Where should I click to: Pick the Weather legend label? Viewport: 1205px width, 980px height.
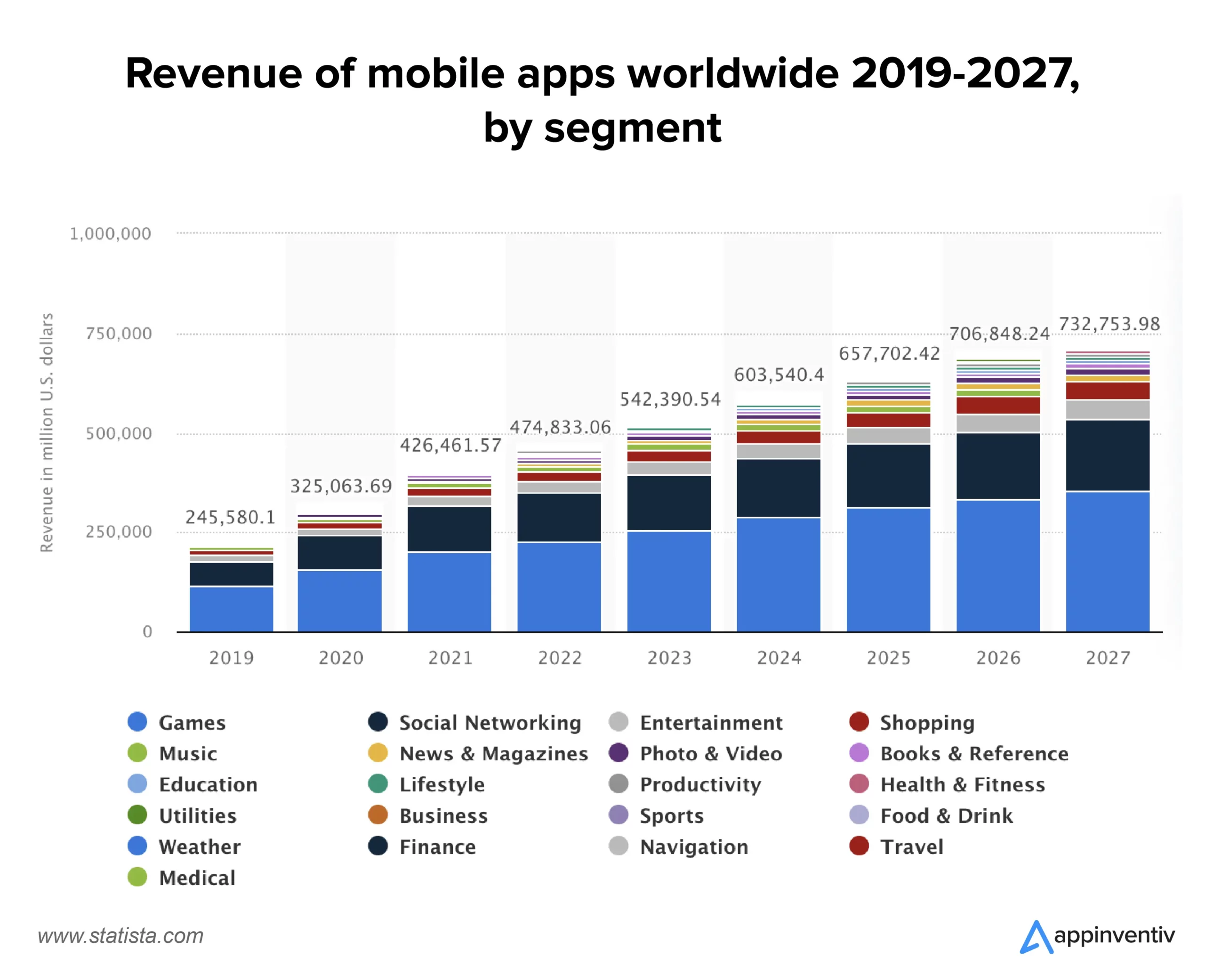(x=200, y=847)
